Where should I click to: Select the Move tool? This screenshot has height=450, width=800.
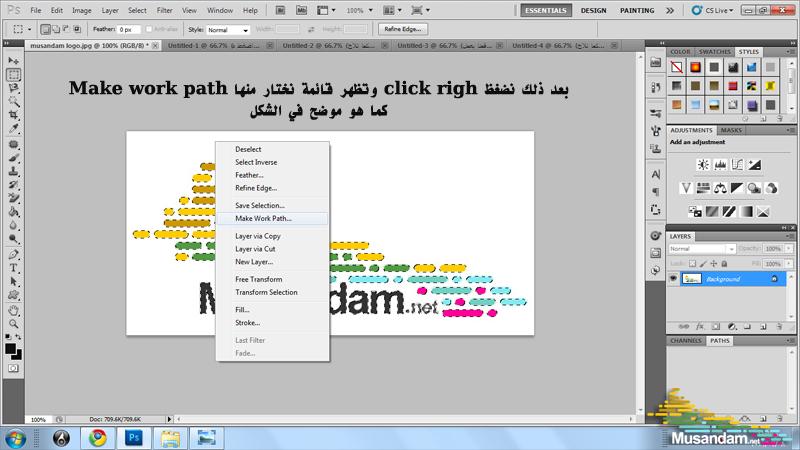(x=13, y=61)
